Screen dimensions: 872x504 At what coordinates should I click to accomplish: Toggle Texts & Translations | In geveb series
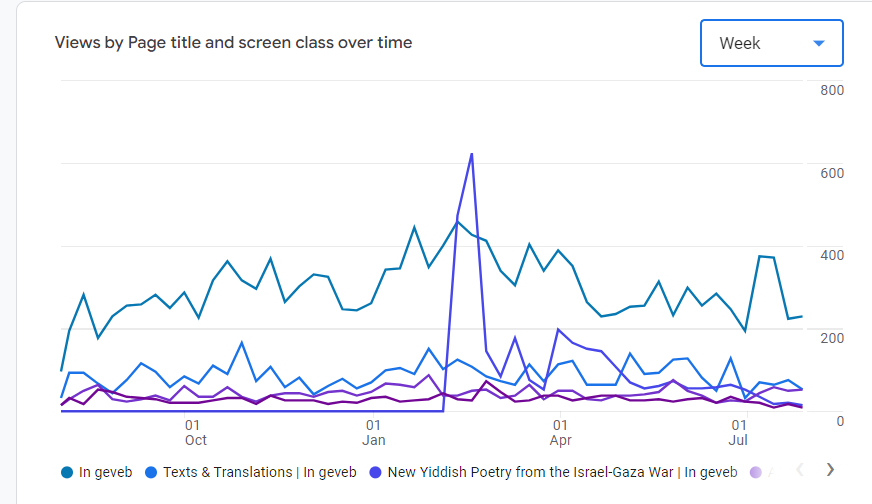pyautogui.click(x=260, y=472)
